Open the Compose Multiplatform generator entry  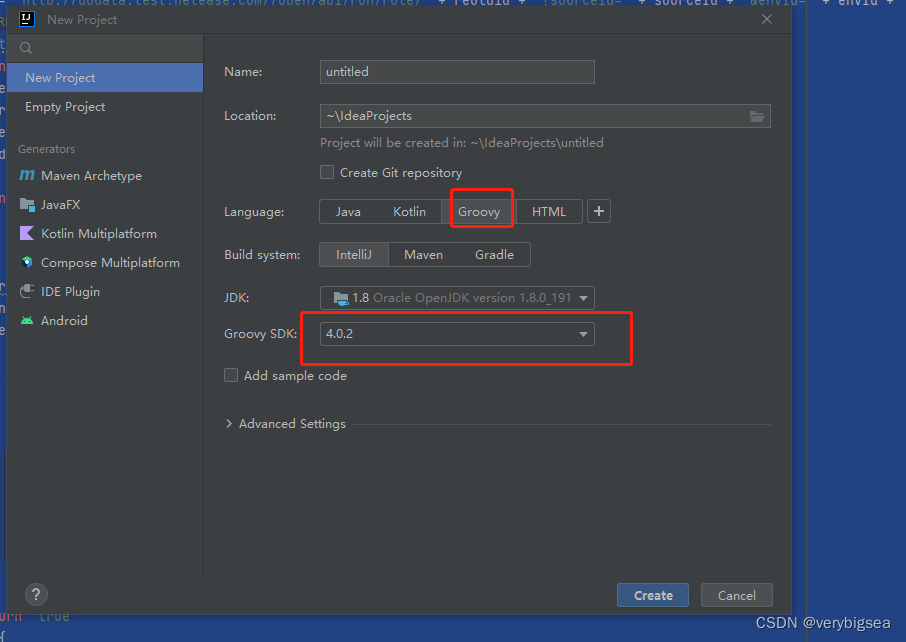coord(105,262)
